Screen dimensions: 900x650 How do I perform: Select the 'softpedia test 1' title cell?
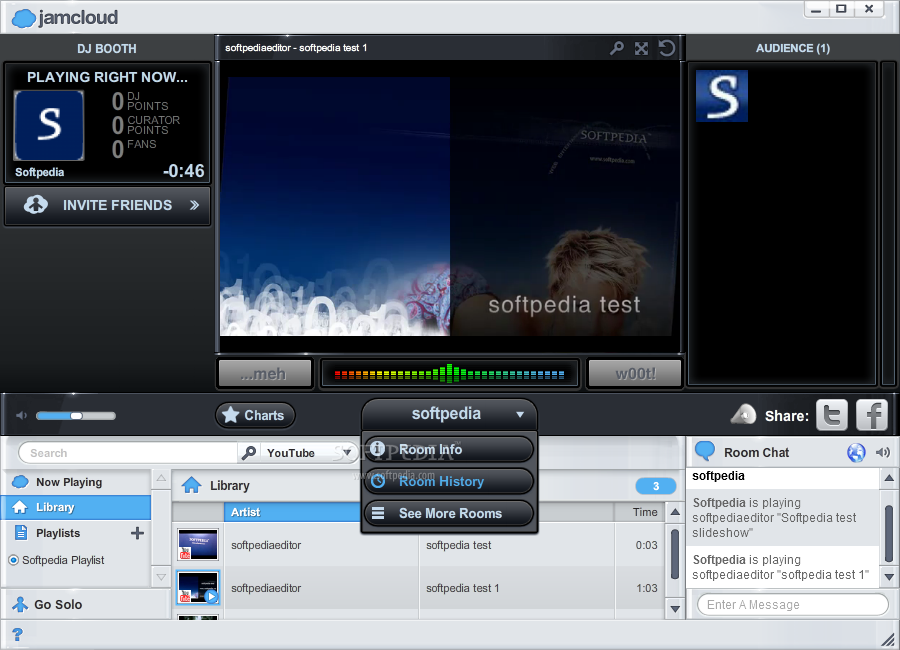[463, 589]
